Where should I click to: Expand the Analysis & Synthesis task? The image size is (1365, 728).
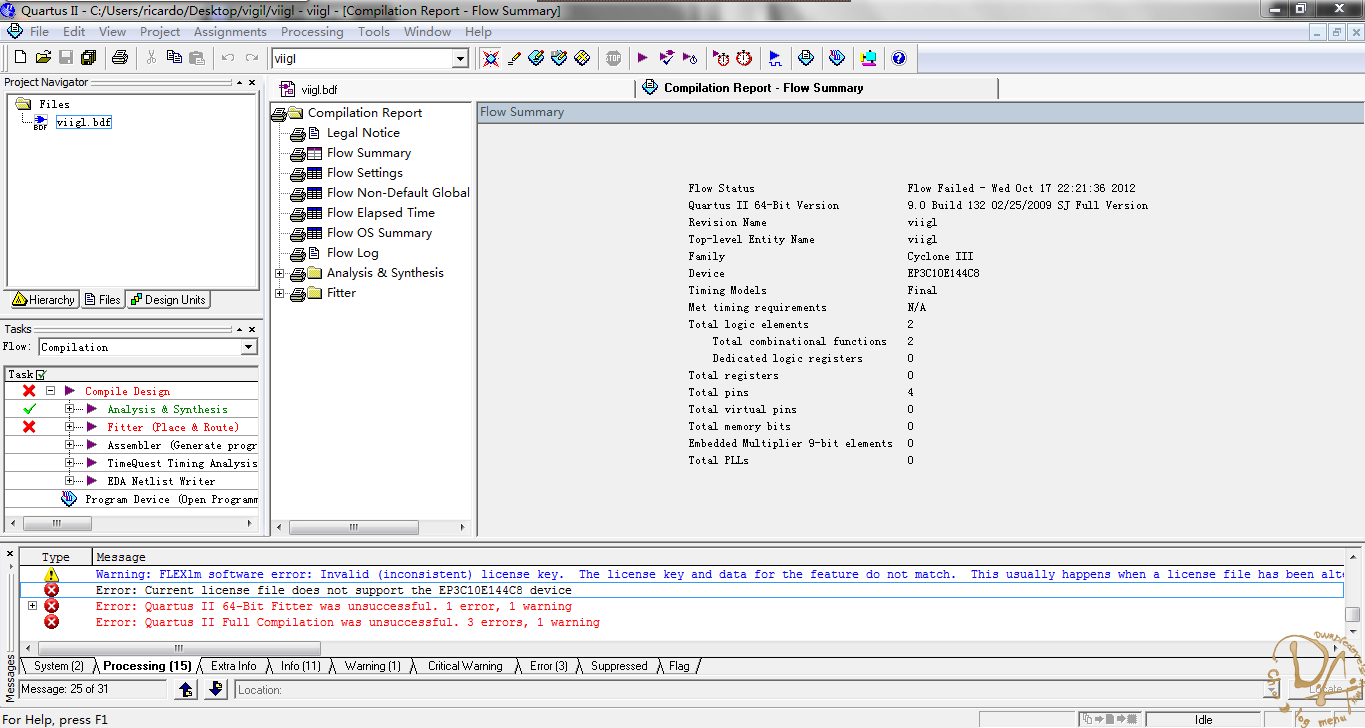[x=69, y=409]
